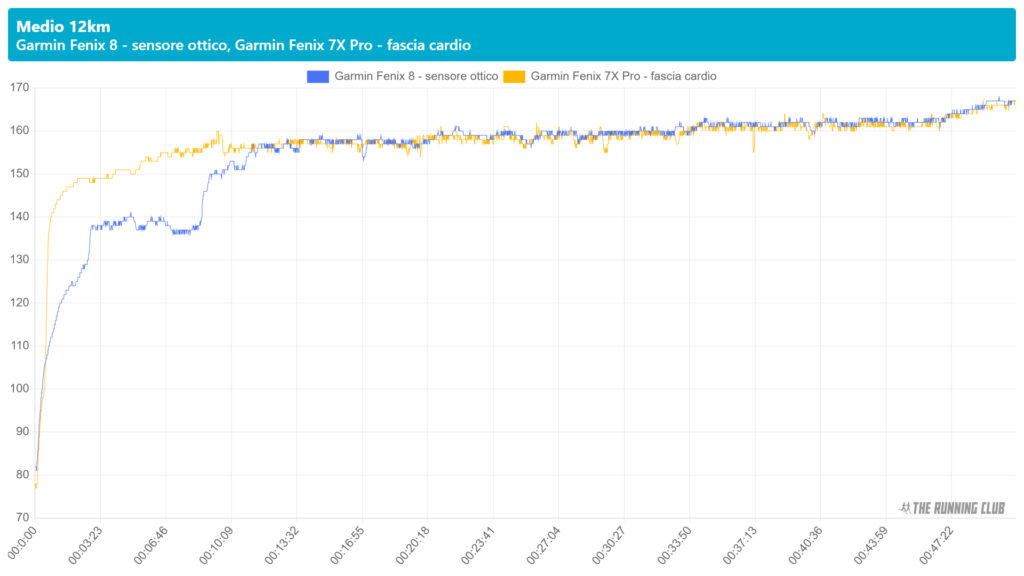This screenshot has height=576, width=1024.
Task: Toggle the 'Garmin Fenix 7X Pro - fascia cardio' legend label
Action: point(623,76)
